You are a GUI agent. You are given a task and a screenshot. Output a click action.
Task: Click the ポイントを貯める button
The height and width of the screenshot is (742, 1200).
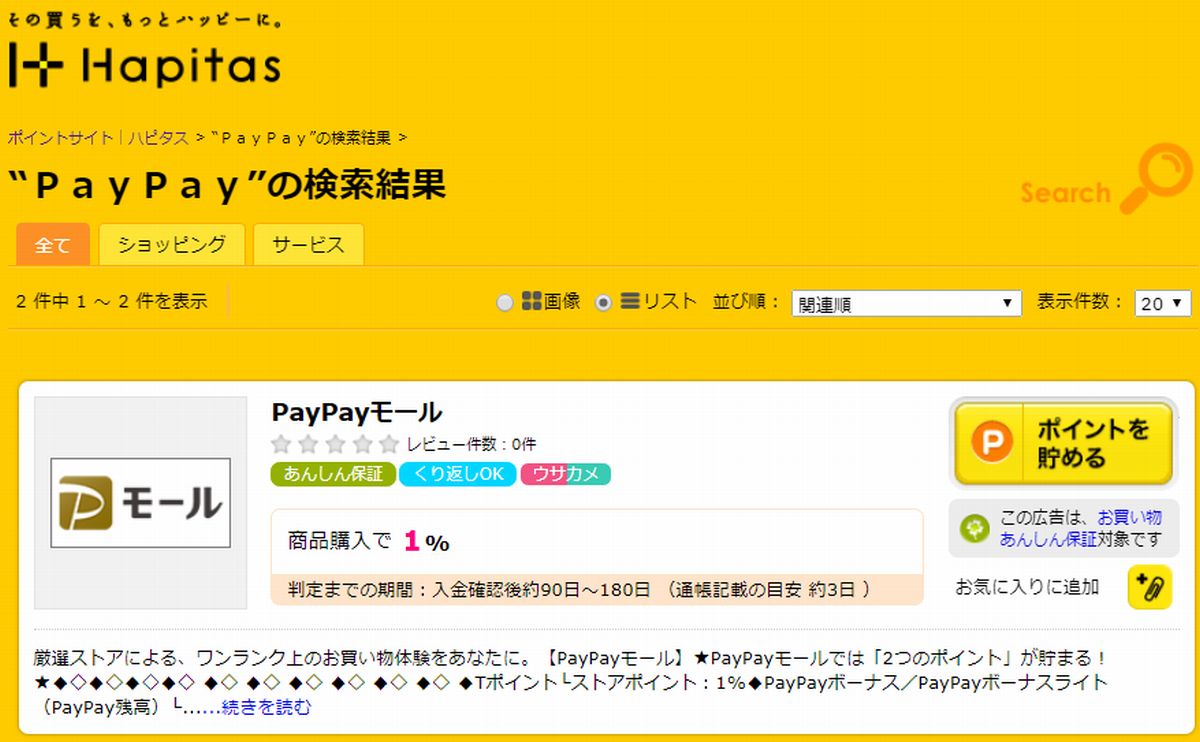pos(1063,444)
